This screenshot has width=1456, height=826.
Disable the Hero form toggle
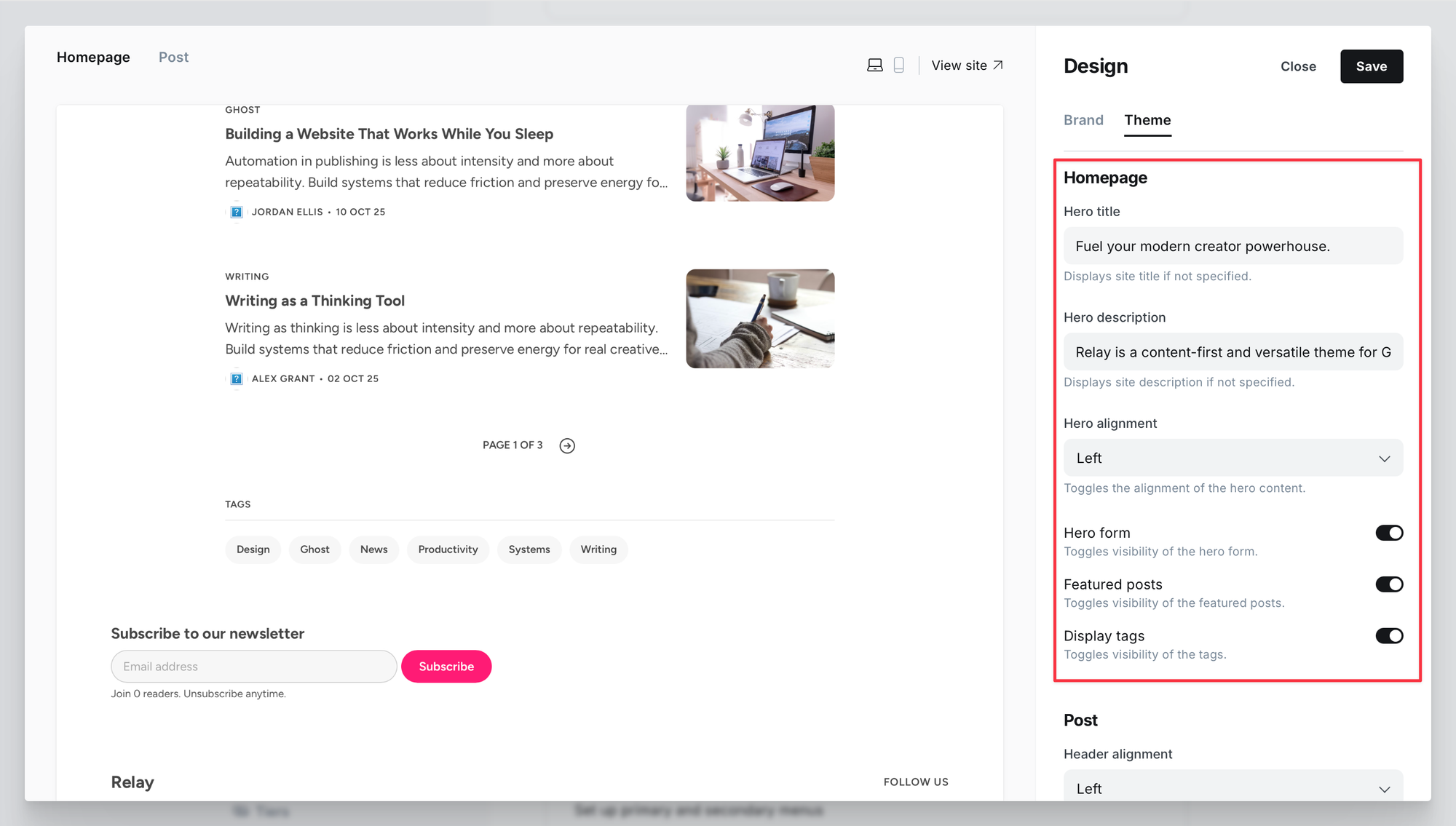tap(1388, 533)
